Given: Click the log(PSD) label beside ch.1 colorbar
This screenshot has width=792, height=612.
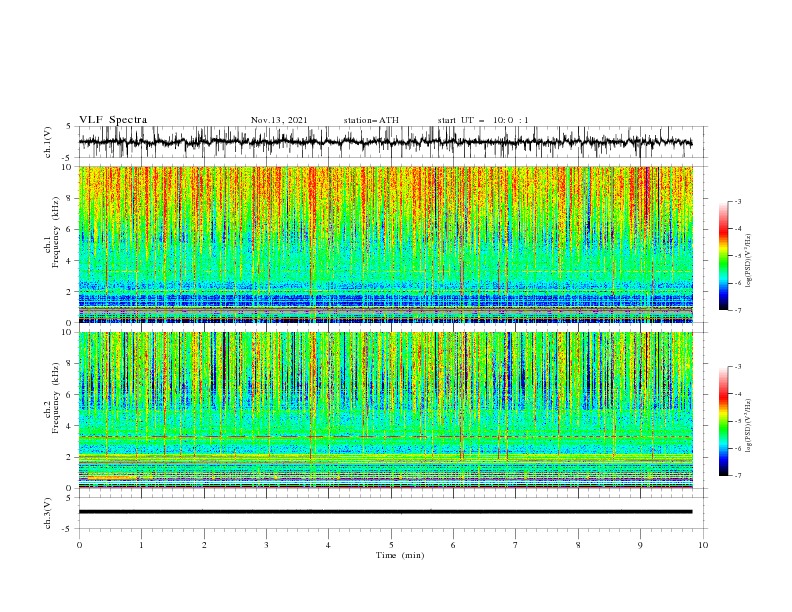Looking at the screenshot, I should point(748,261).
